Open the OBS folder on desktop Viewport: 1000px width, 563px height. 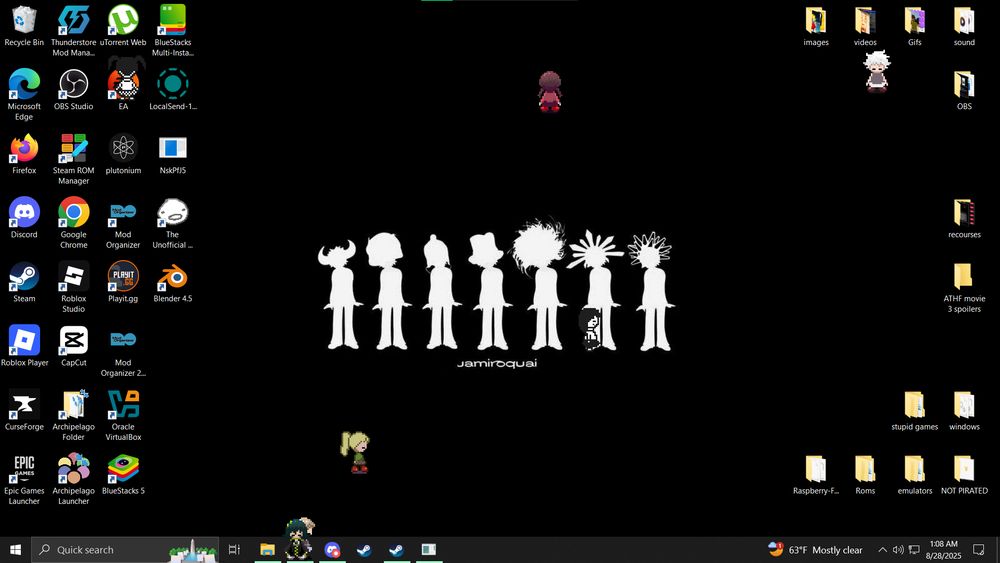point(964,90)
